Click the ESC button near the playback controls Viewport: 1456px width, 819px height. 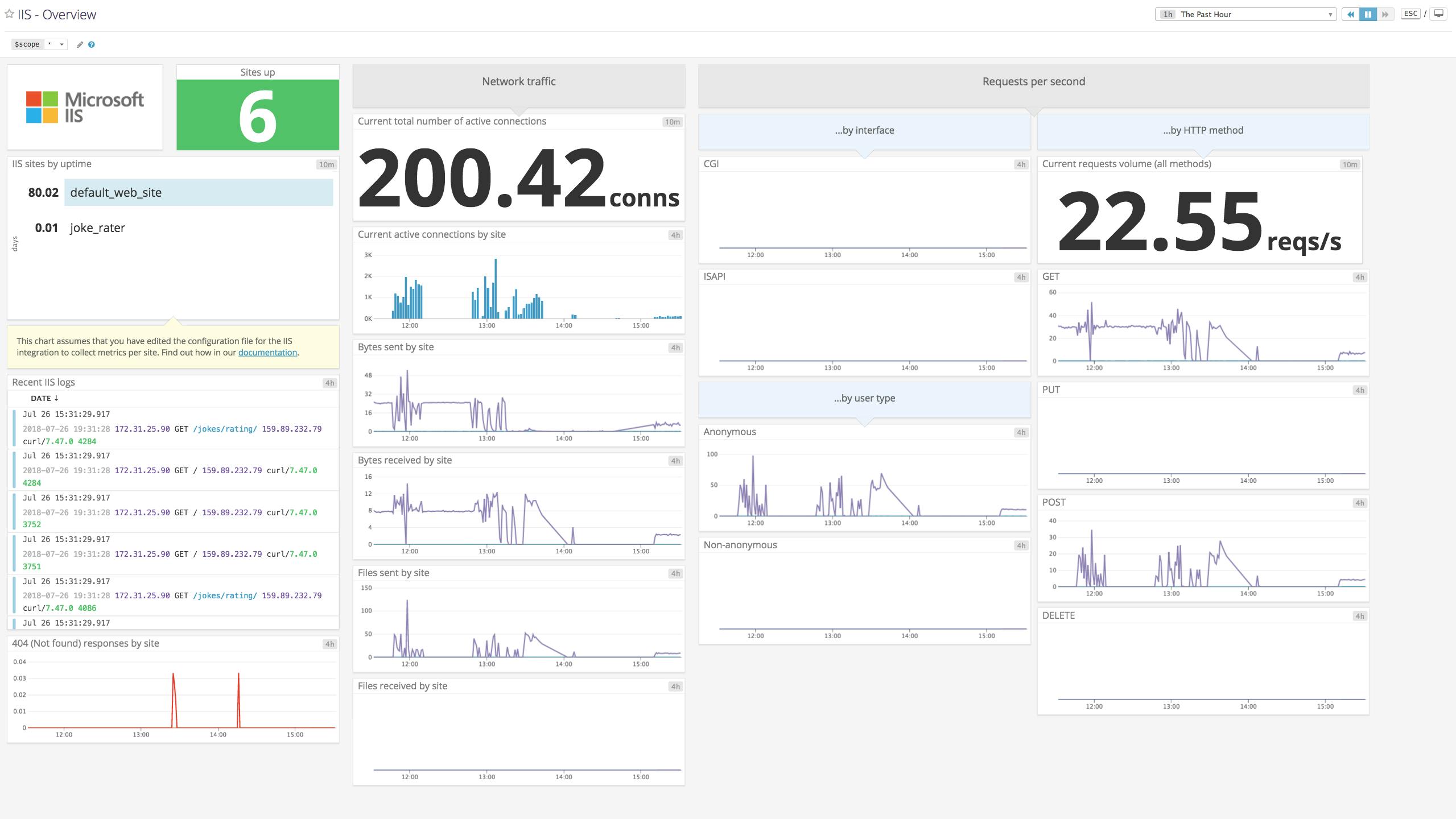(x=1410, y=13)
